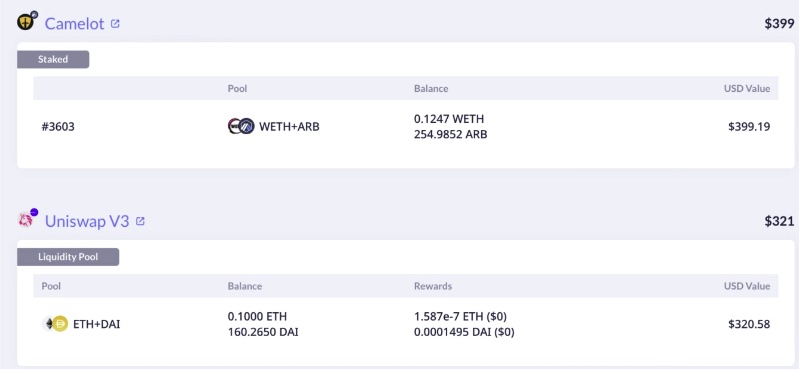Viewport: 799px width, 369px height.
Task: Click the ETH+DAI pool name
Action: click(97, 324)
